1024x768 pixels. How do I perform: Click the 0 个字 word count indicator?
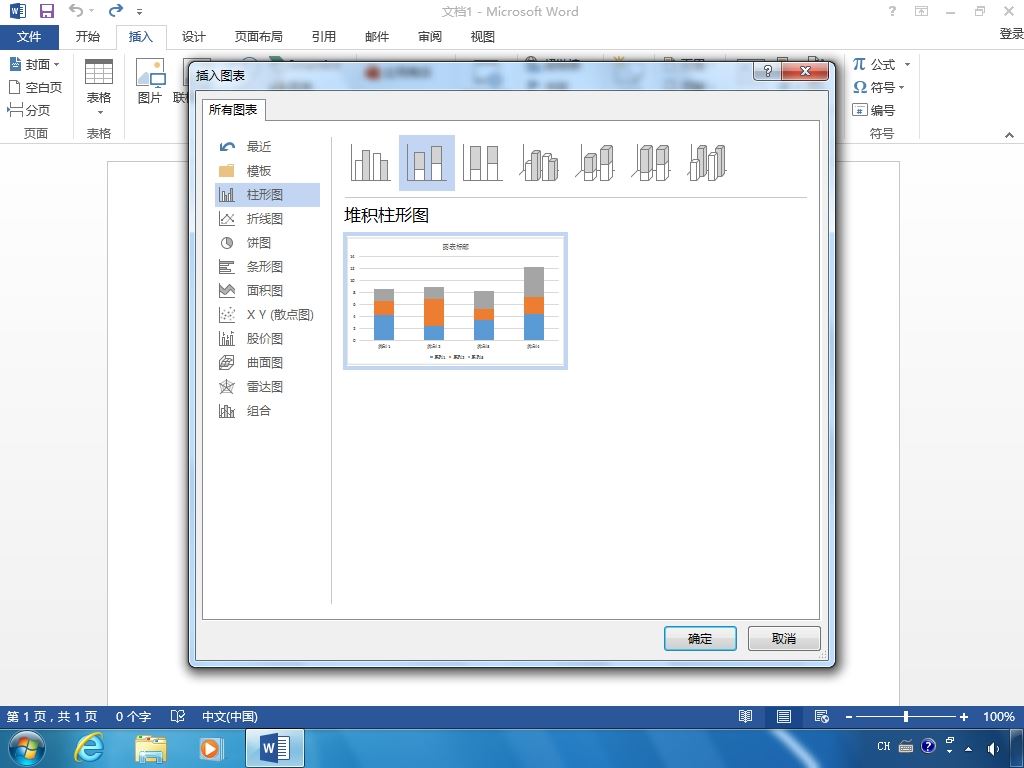tap(133, 716)
